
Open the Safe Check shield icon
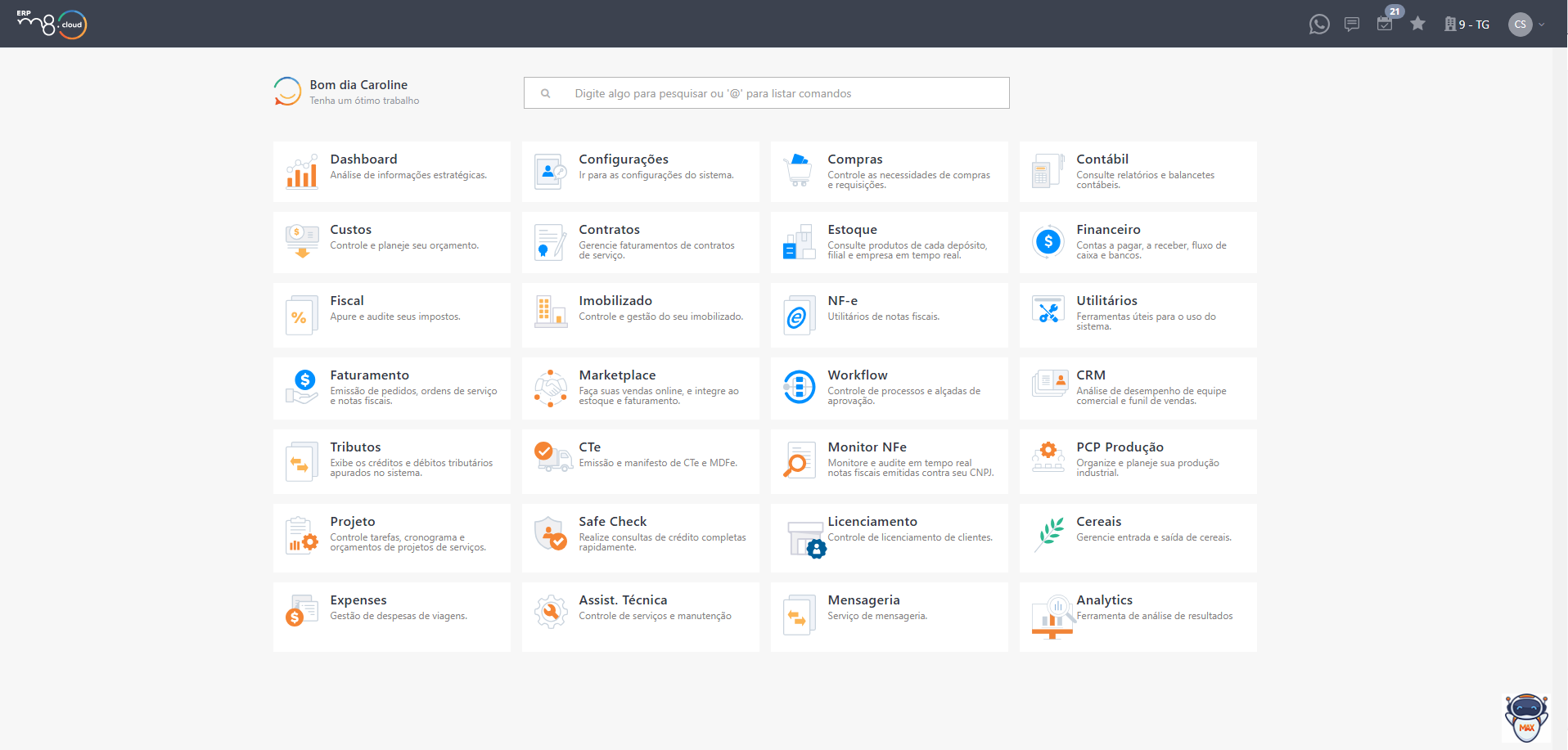coord(551,533)
